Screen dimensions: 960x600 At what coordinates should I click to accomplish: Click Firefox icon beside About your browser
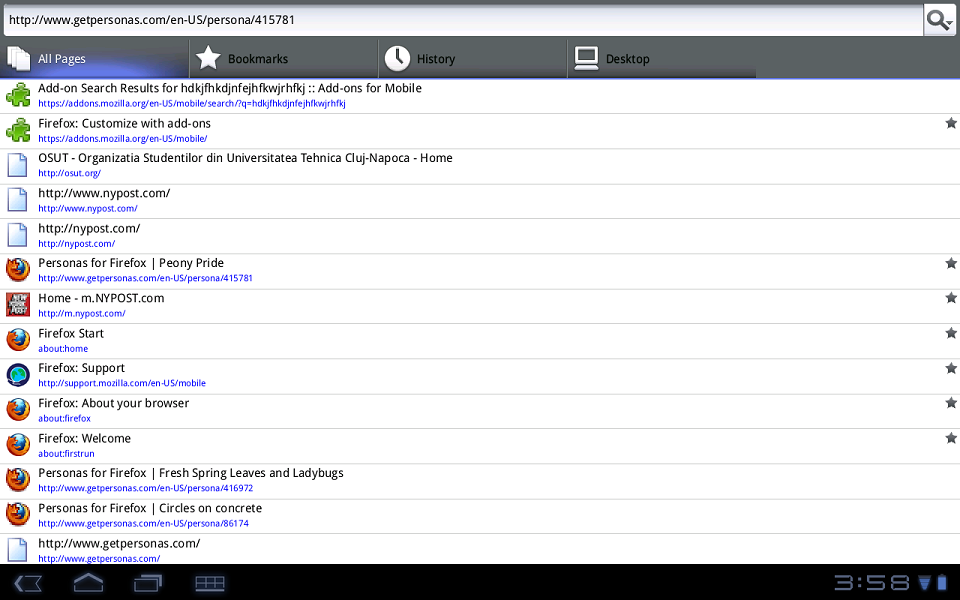click(18, 410)
